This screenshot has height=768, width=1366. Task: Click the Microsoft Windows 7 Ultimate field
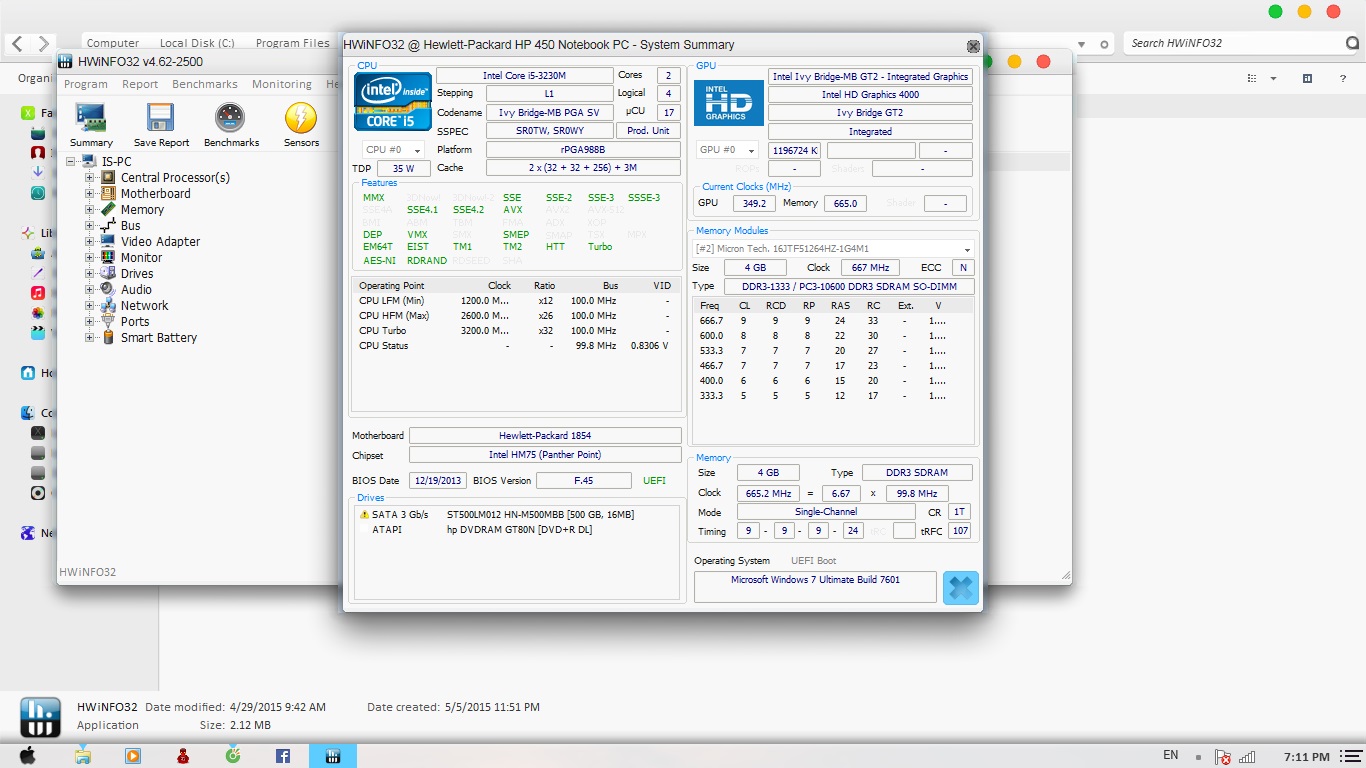pyautogui.click(x=815, y=587)
